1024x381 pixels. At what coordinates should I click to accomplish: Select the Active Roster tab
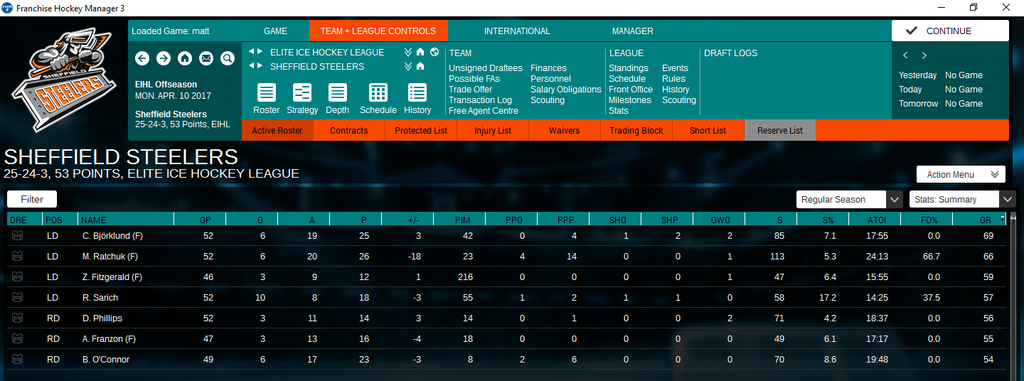pyautogui.click(x=277, y=131)
